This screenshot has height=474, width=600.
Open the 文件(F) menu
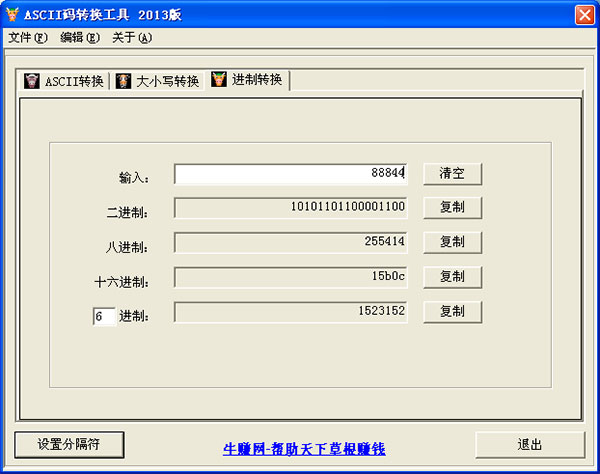click(28, 37)
